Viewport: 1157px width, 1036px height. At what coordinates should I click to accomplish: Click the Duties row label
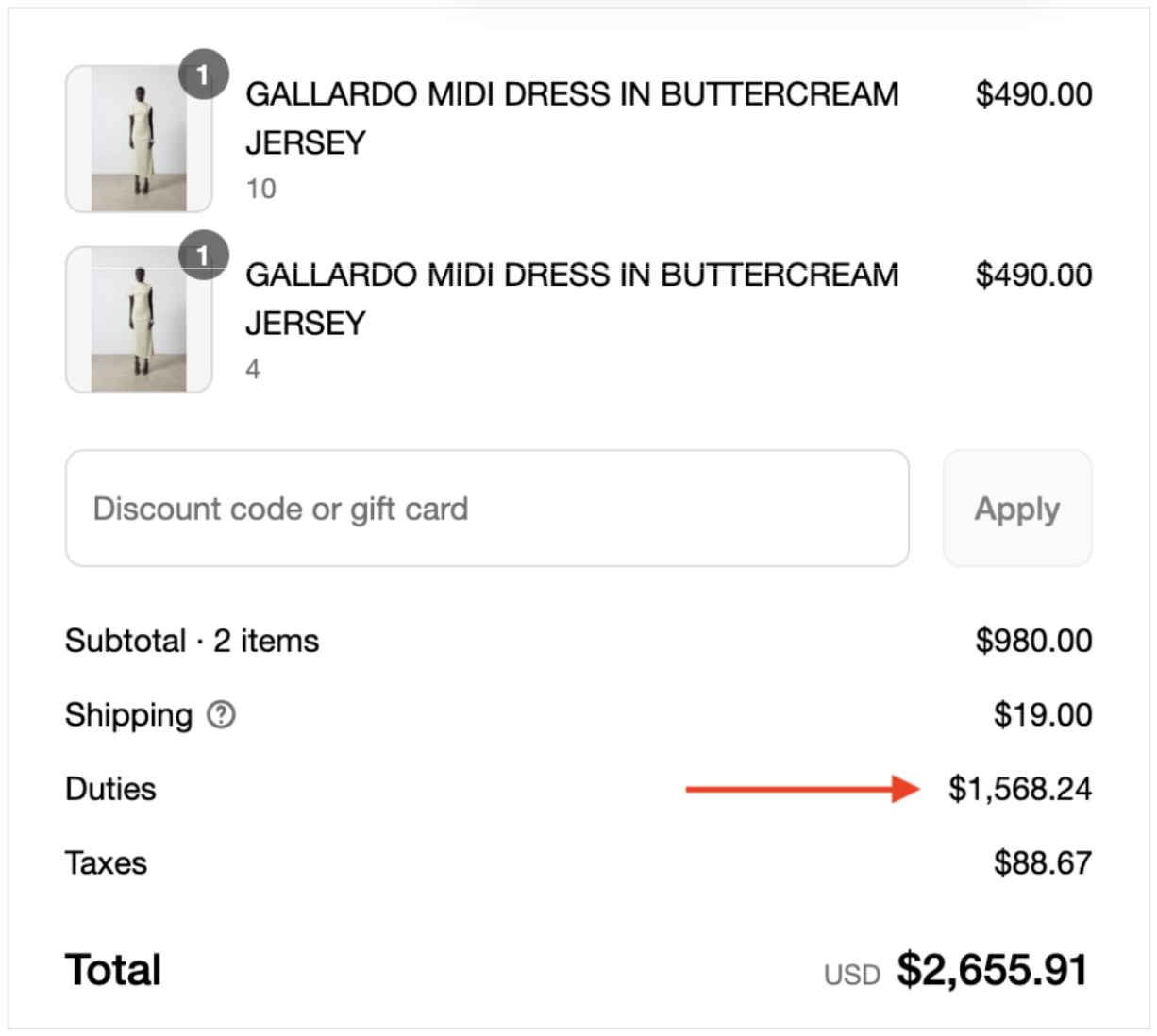pyautogui.click(x=109, y=790)
